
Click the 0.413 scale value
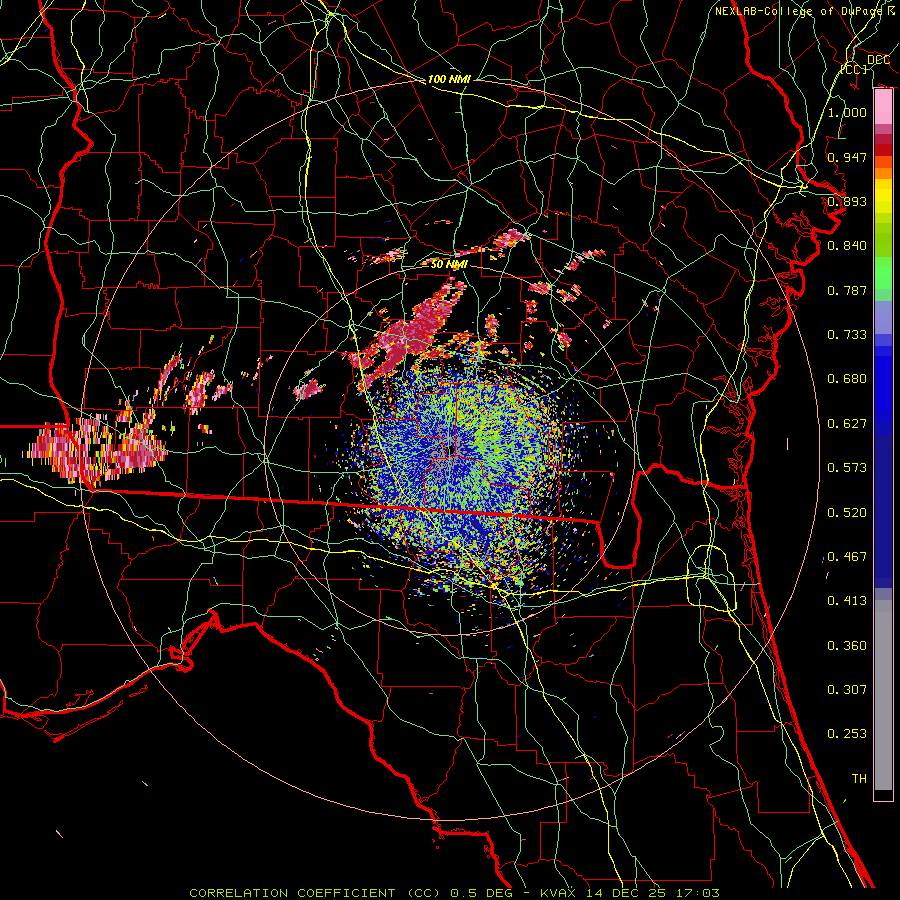click(x=847, y=601)
